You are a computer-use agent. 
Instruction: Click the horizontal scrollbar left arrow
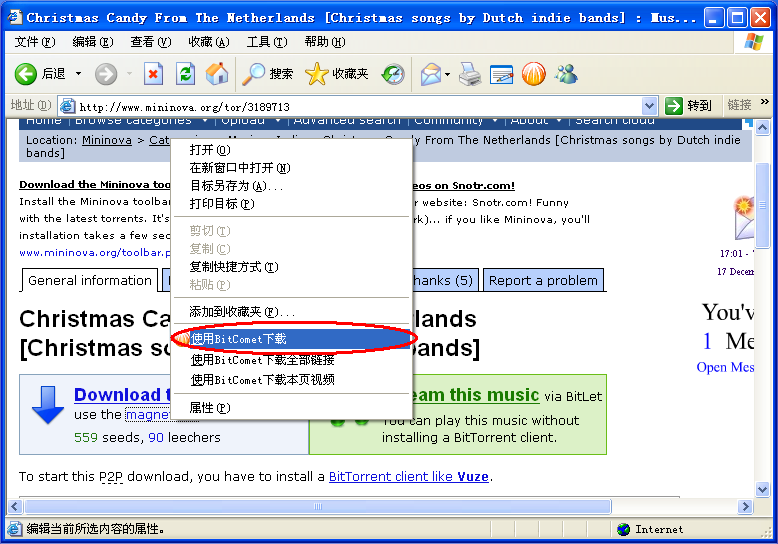[14, 507]
